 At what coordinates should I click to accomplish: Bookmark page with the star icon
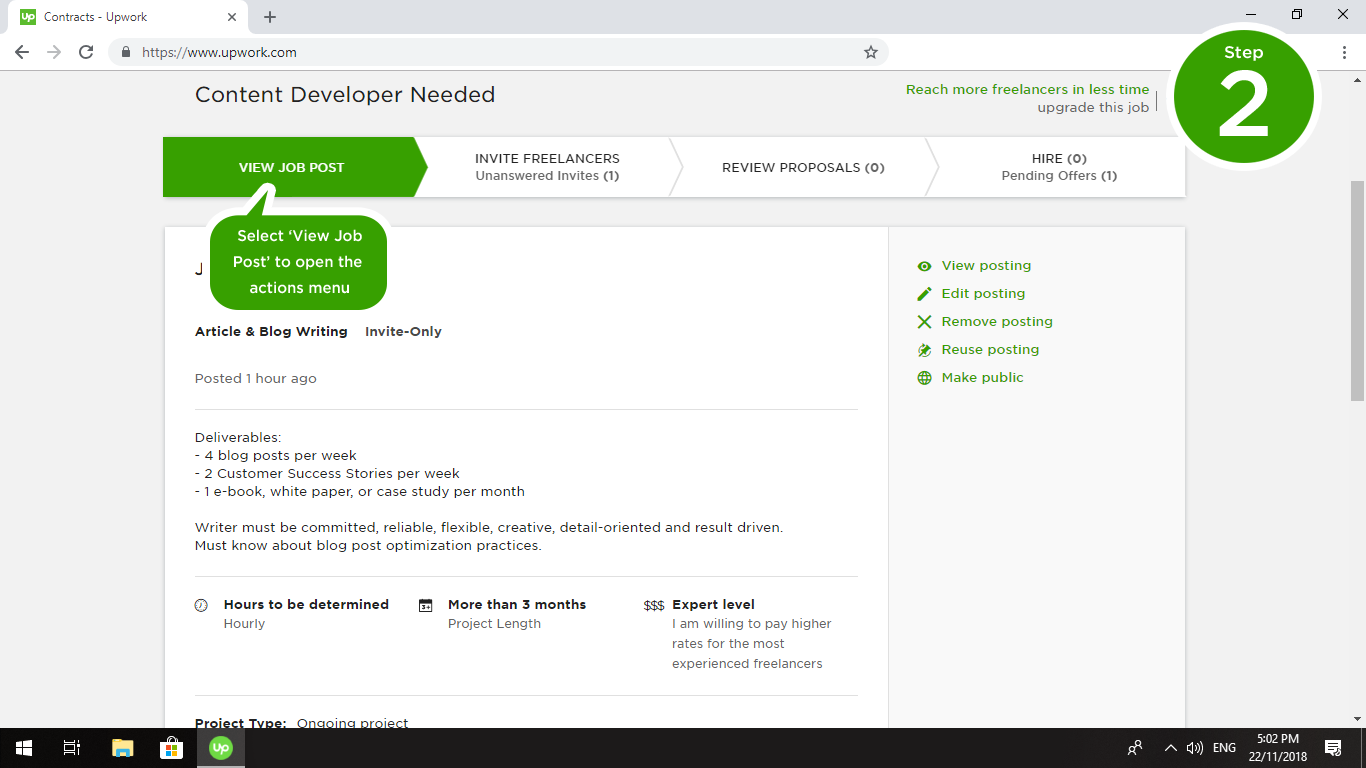pos(870,52)
